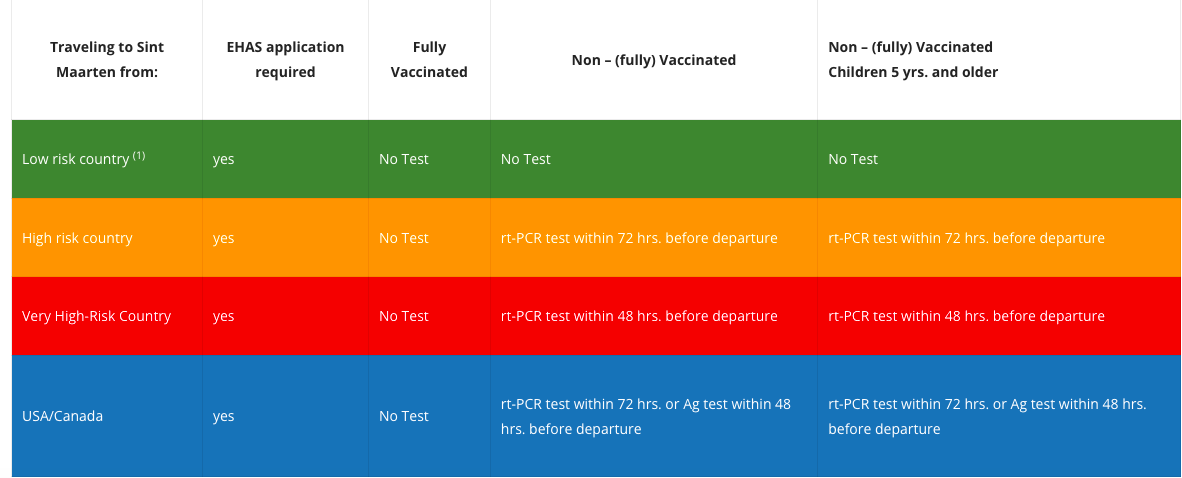Click "yes" in the High risk country row
The image size is (1182, 478).
pos(224,238)
